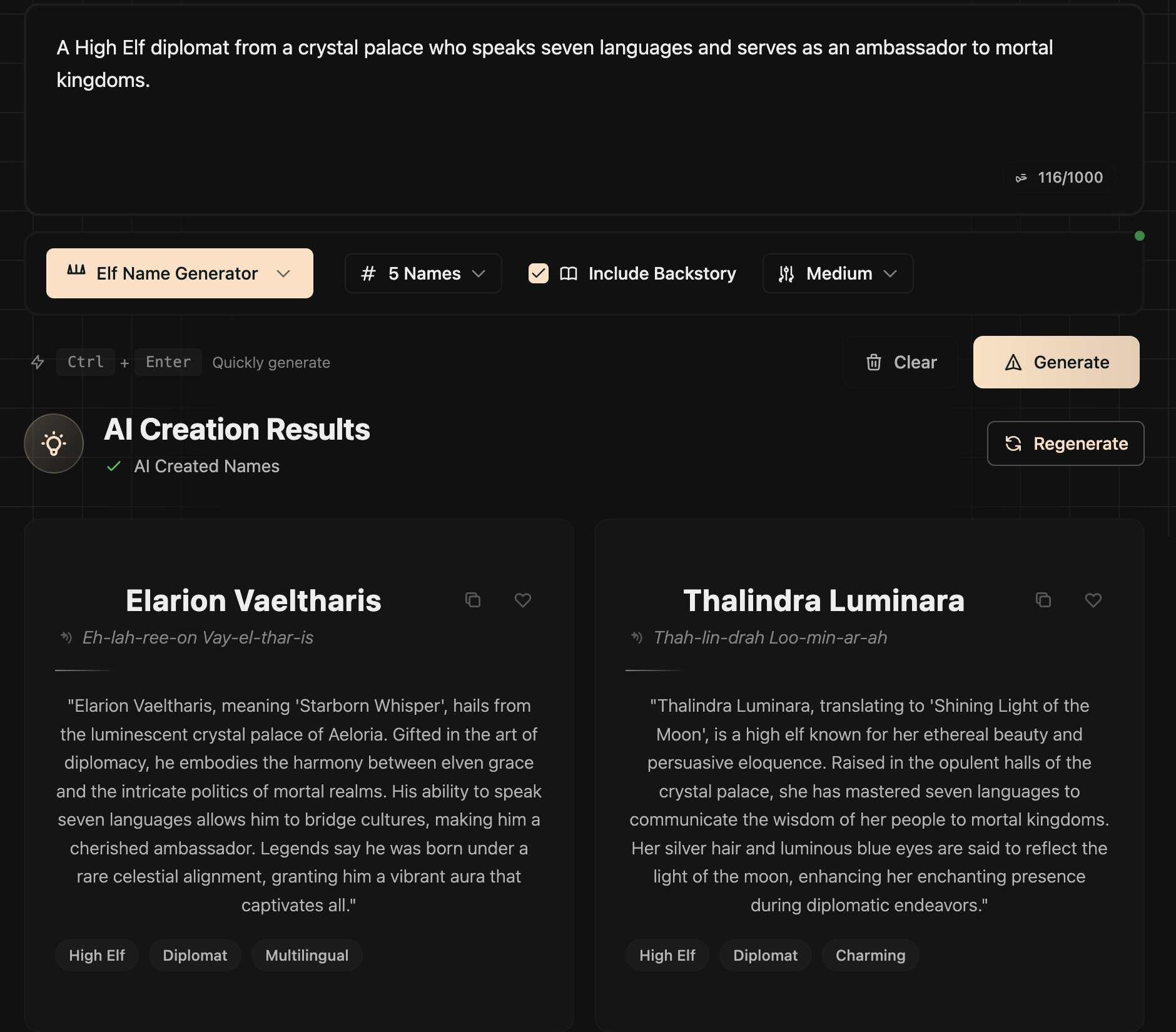Play pronunciation of Eh-lah-ree-on Vay-el-thar-is
The height and width of the screenshot is (1032, 1176).
[65, 637]
